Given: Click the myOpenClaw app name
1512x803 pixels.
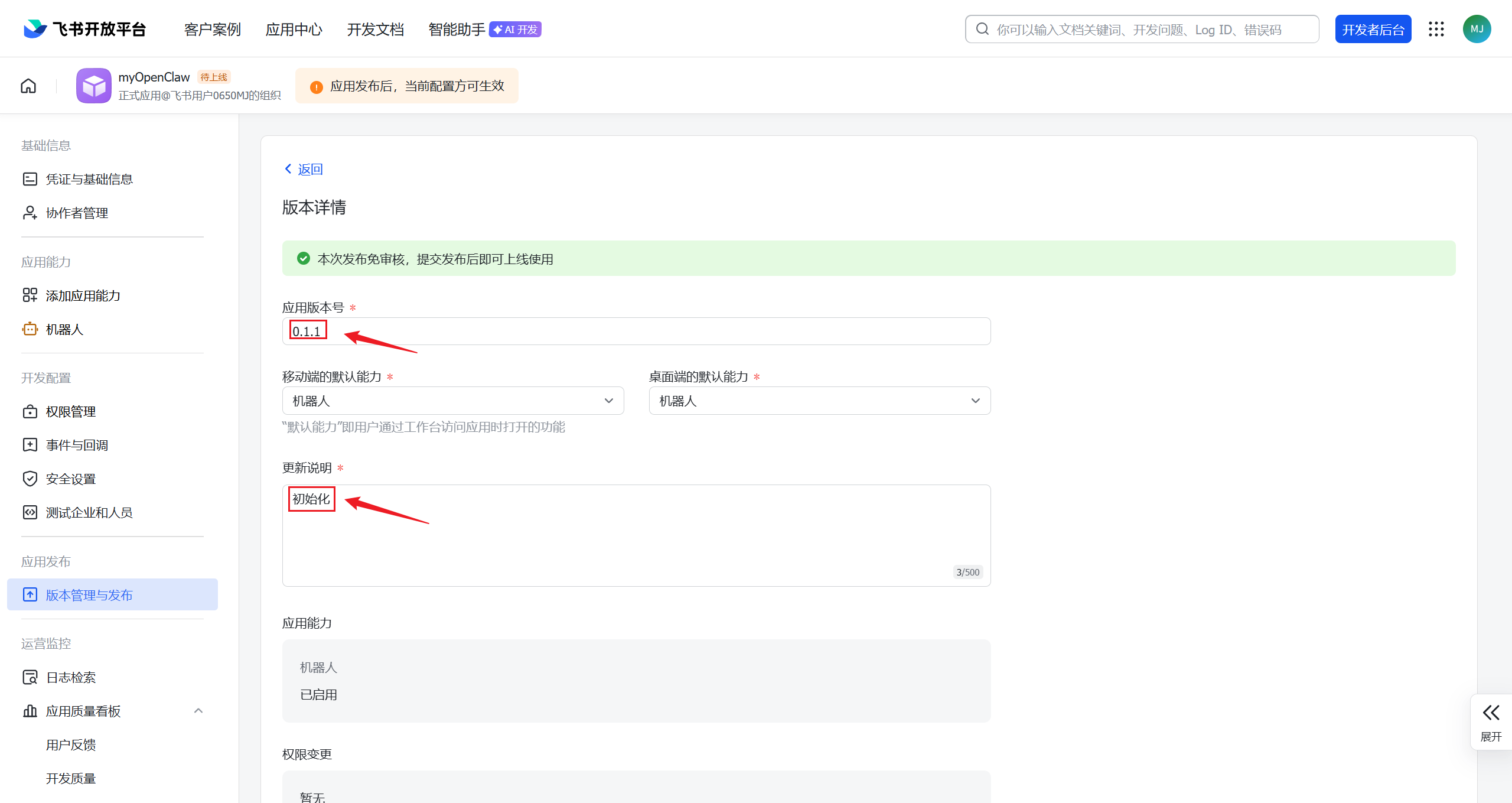Looking at the screenshot, I should coord(154,77).
